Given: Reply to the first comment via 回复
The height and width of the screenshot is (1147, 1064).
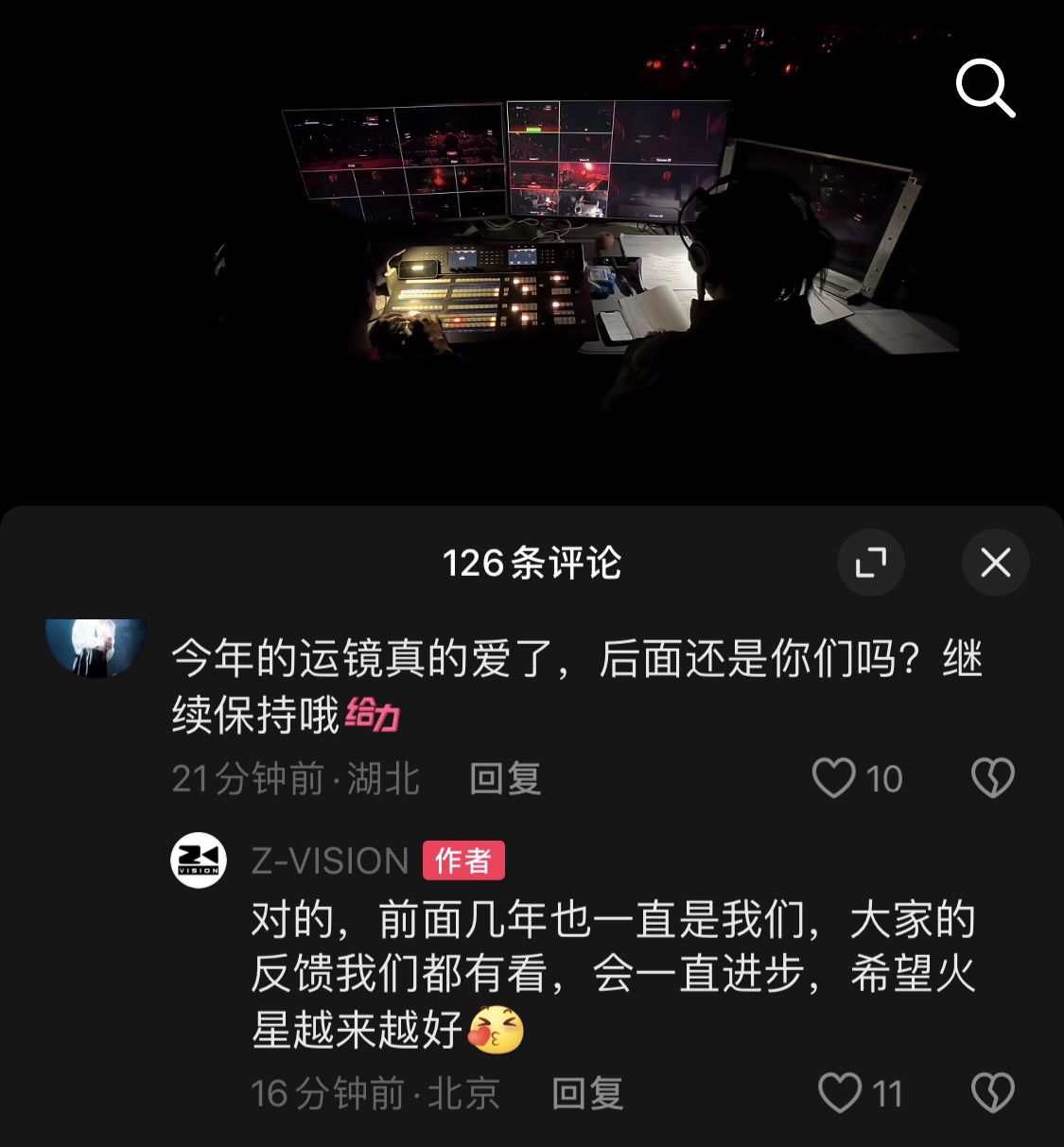Looking at the screenshot, I should (505, 779).
